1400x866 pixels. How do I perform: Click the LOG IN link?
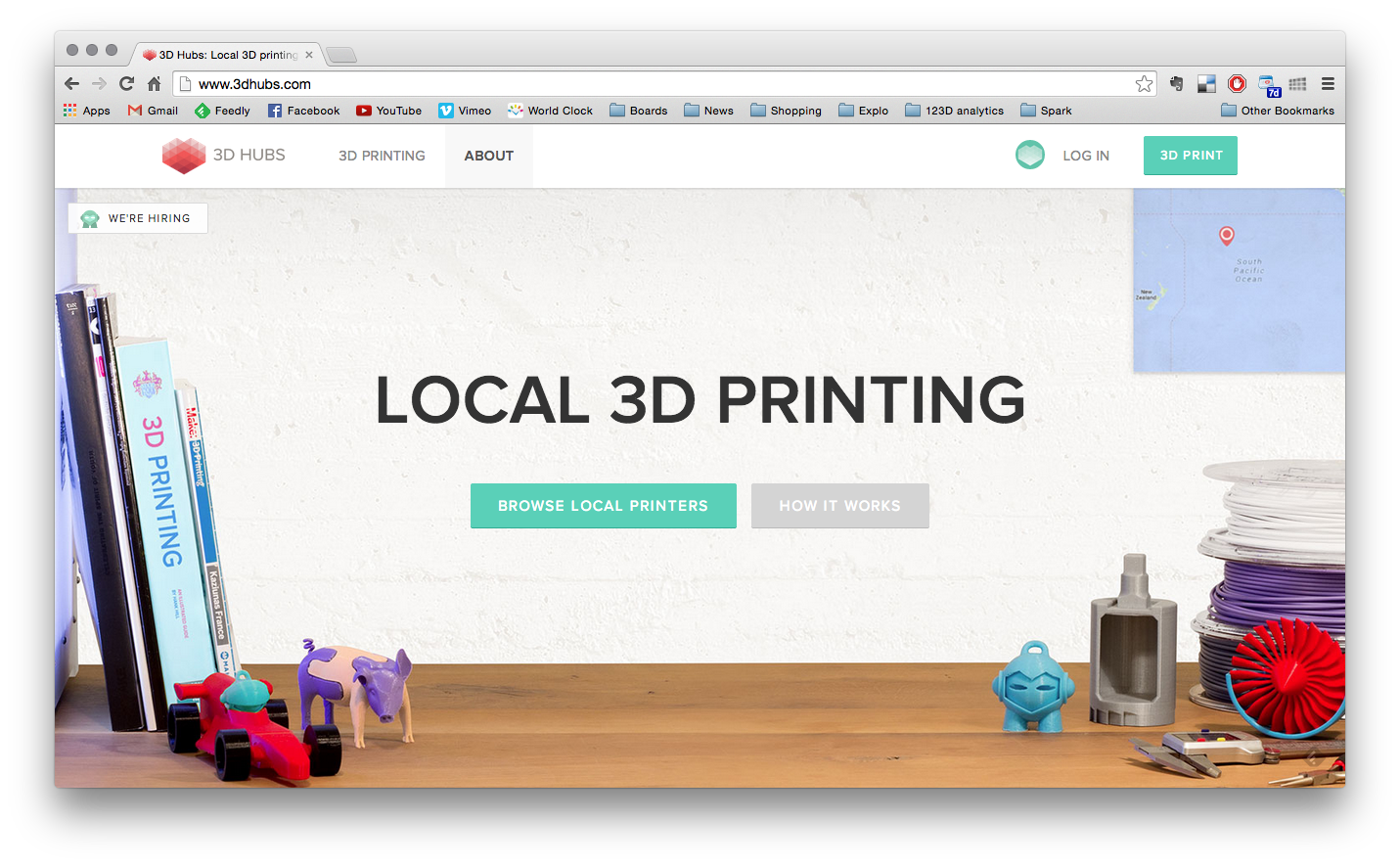click(x=1086, y=156)
